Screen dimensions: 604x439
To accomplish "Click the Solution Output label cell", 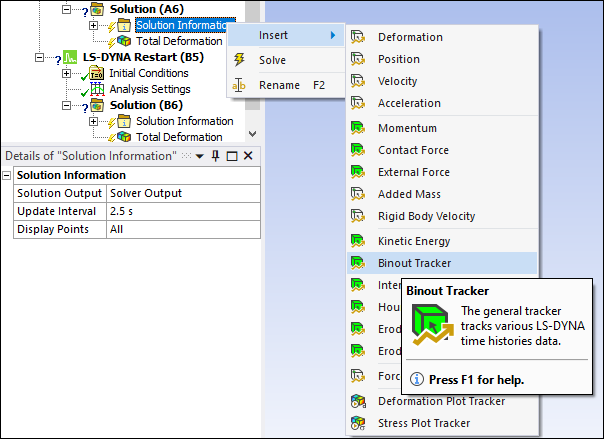I will tap(60, 193).
